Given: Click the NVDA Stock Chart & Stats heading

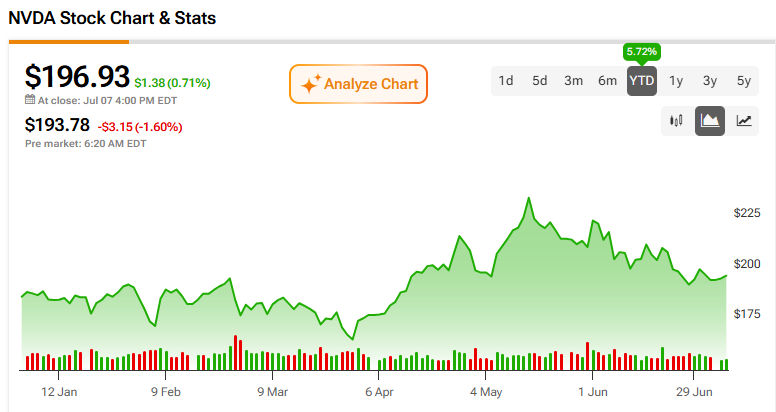Looking at the screenshot, I should pos(112,18).
